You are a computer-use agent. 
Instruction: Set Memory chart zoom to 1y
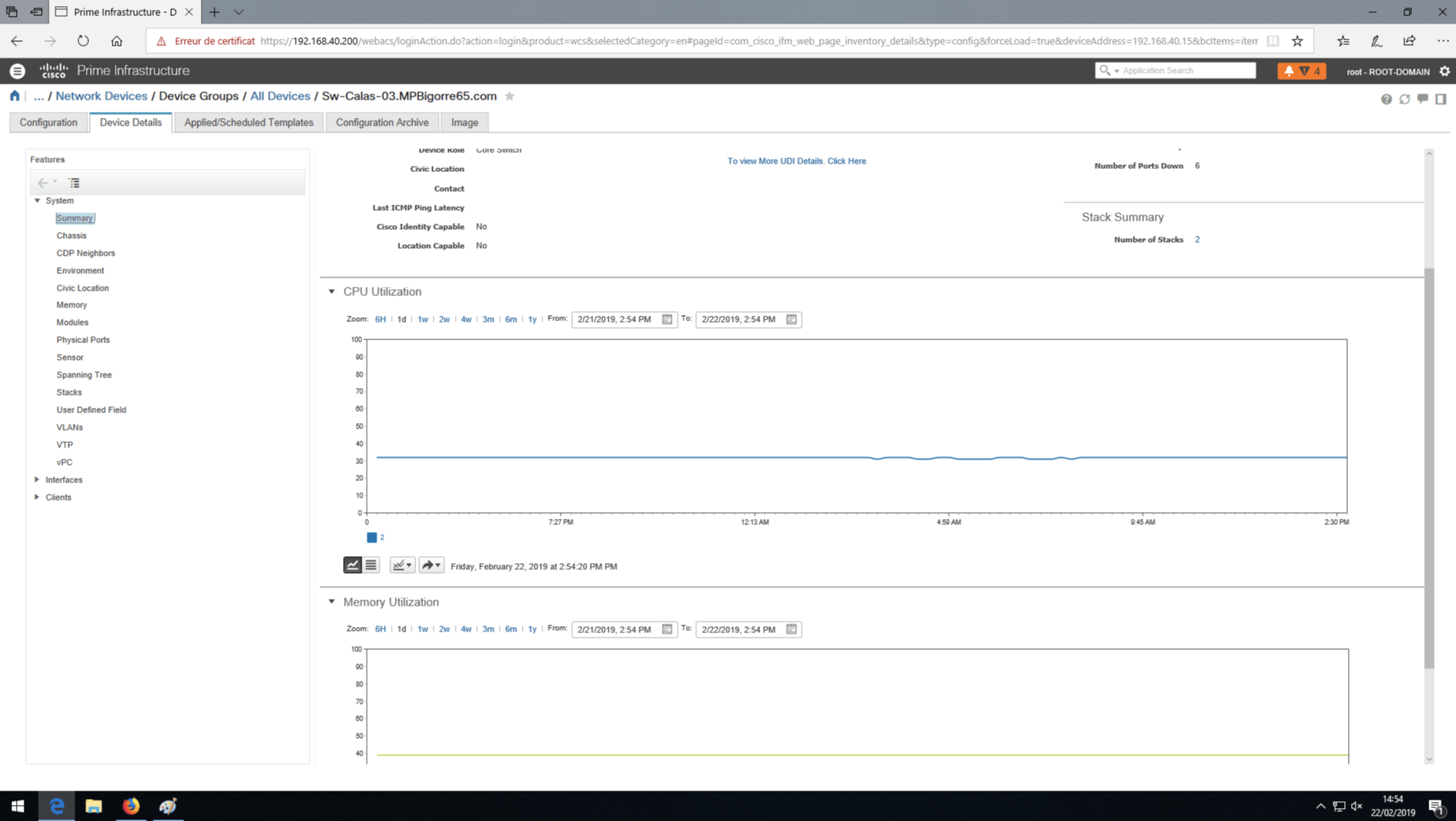(x=532, y=629)
